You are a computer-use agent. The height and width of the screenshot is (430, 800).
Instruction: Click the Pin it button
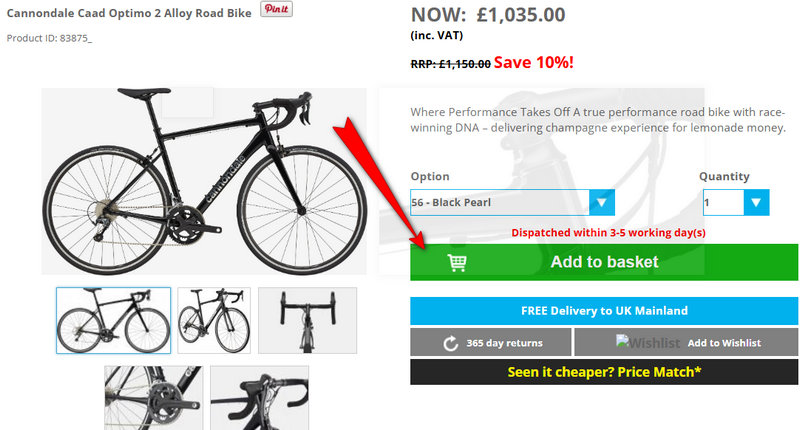point(276,9)
